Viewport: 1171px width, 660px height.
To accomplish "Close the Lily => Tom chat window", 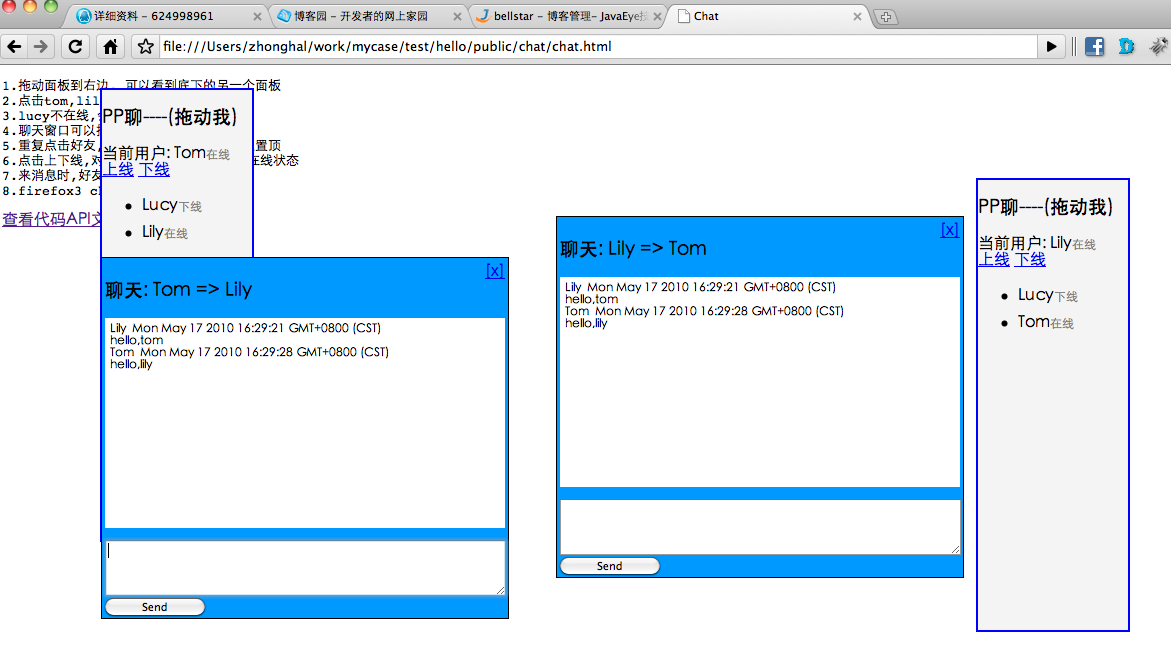I will pyautogui.click(x=949, y=229).
